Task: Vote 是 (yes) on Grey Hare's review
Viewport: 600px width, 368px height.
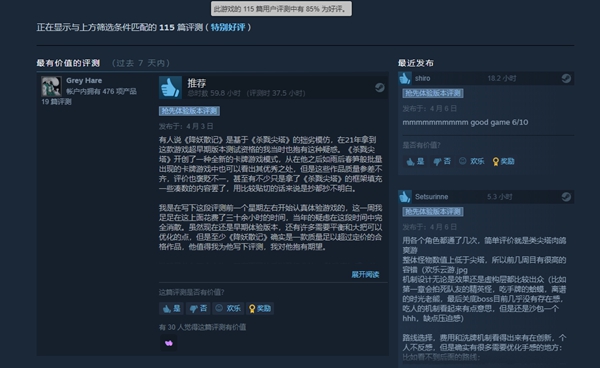Action: click(x=171, y=308)
